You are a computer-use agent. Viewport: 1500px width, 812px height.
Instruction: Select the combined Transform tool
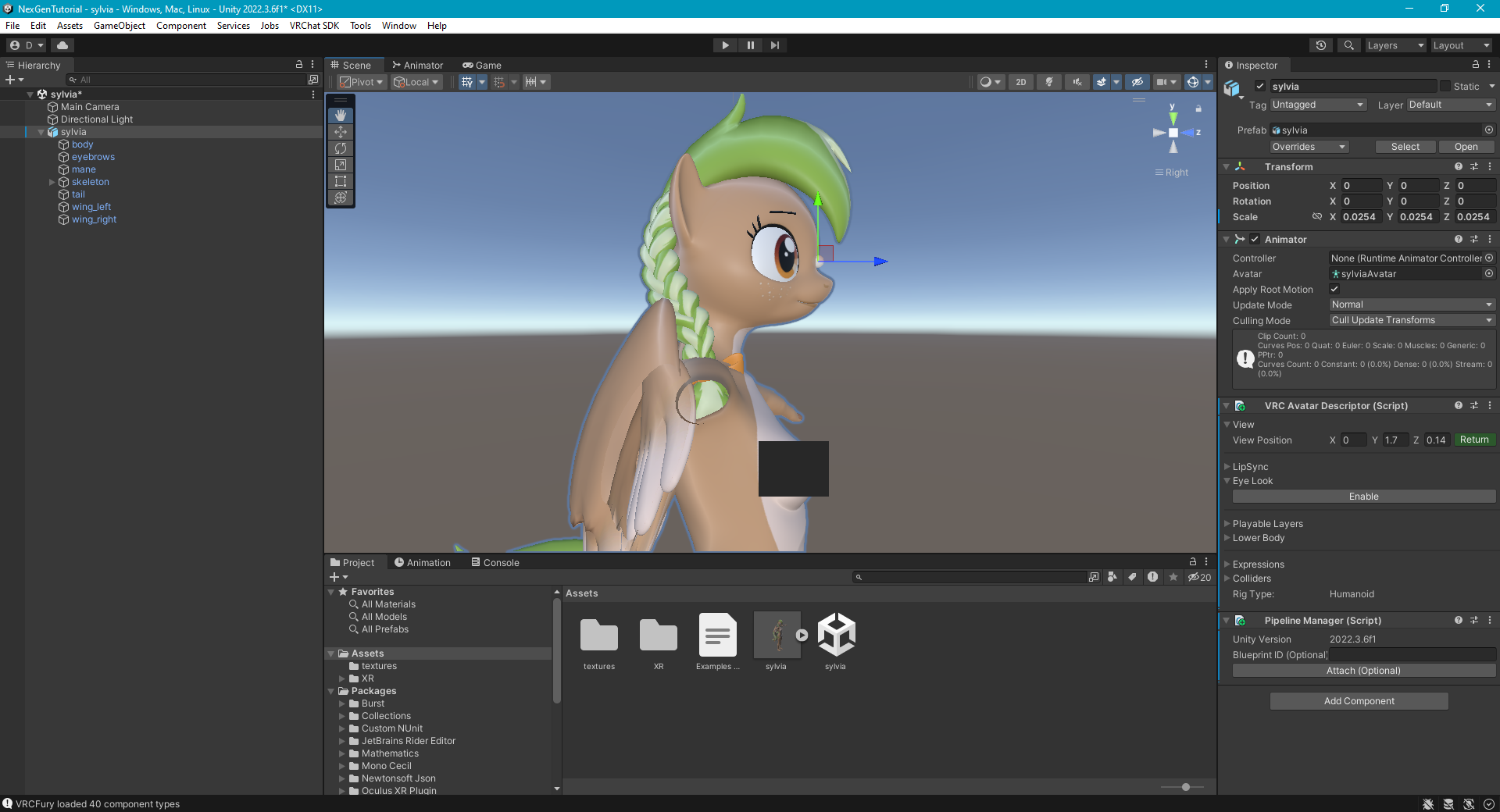pyautogui.click(x=341, y=198)
